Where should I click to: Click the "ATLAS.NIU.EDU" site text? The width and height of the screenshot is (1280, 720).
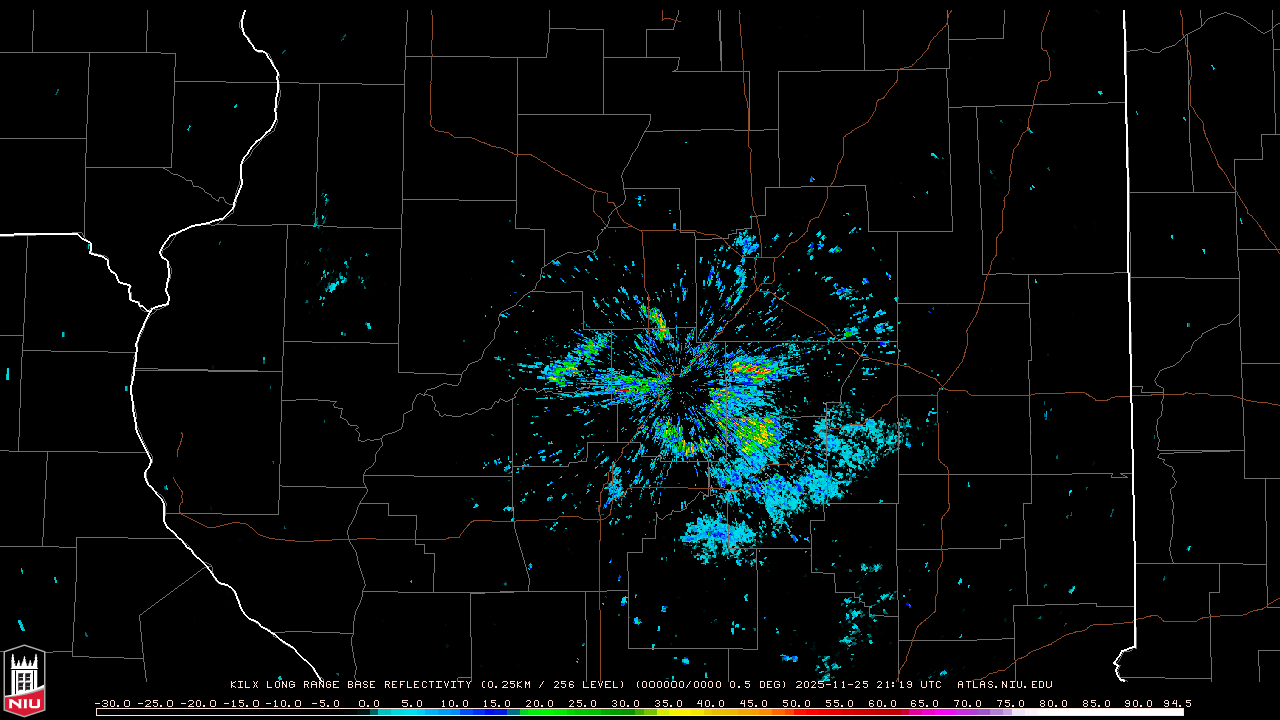[1004, 685]
